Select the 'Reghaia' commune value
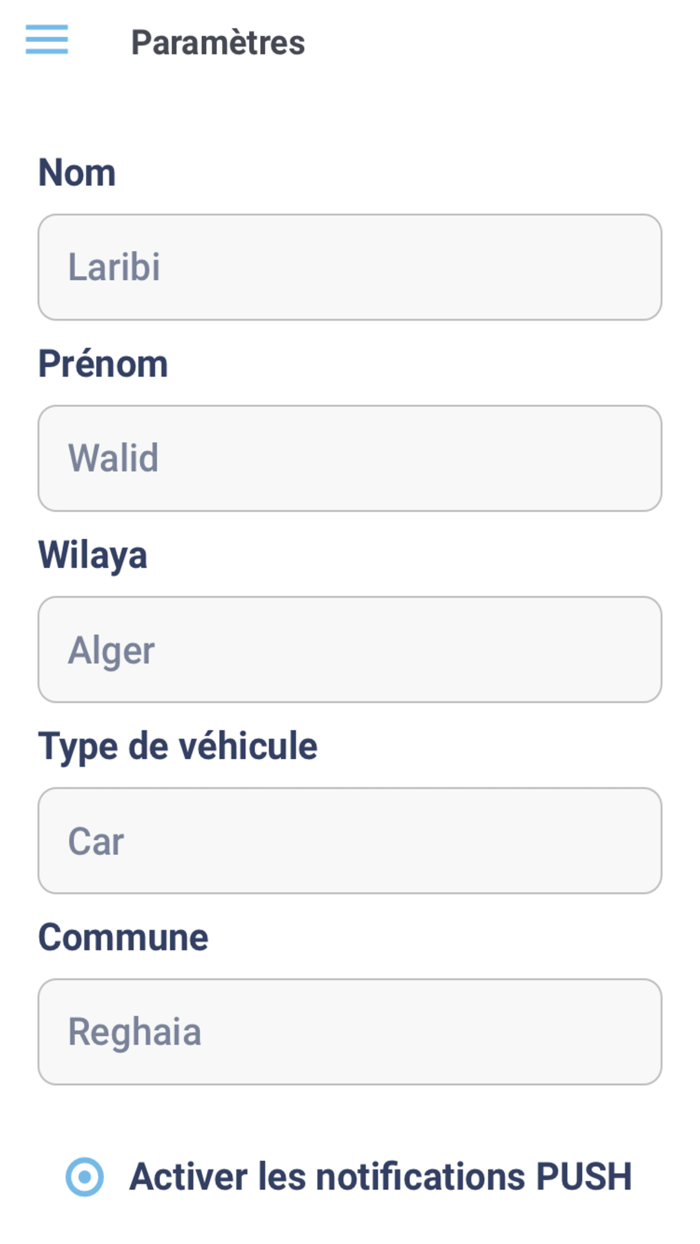The height and width of the screenshot is (1244, 700). point(134,1033)
